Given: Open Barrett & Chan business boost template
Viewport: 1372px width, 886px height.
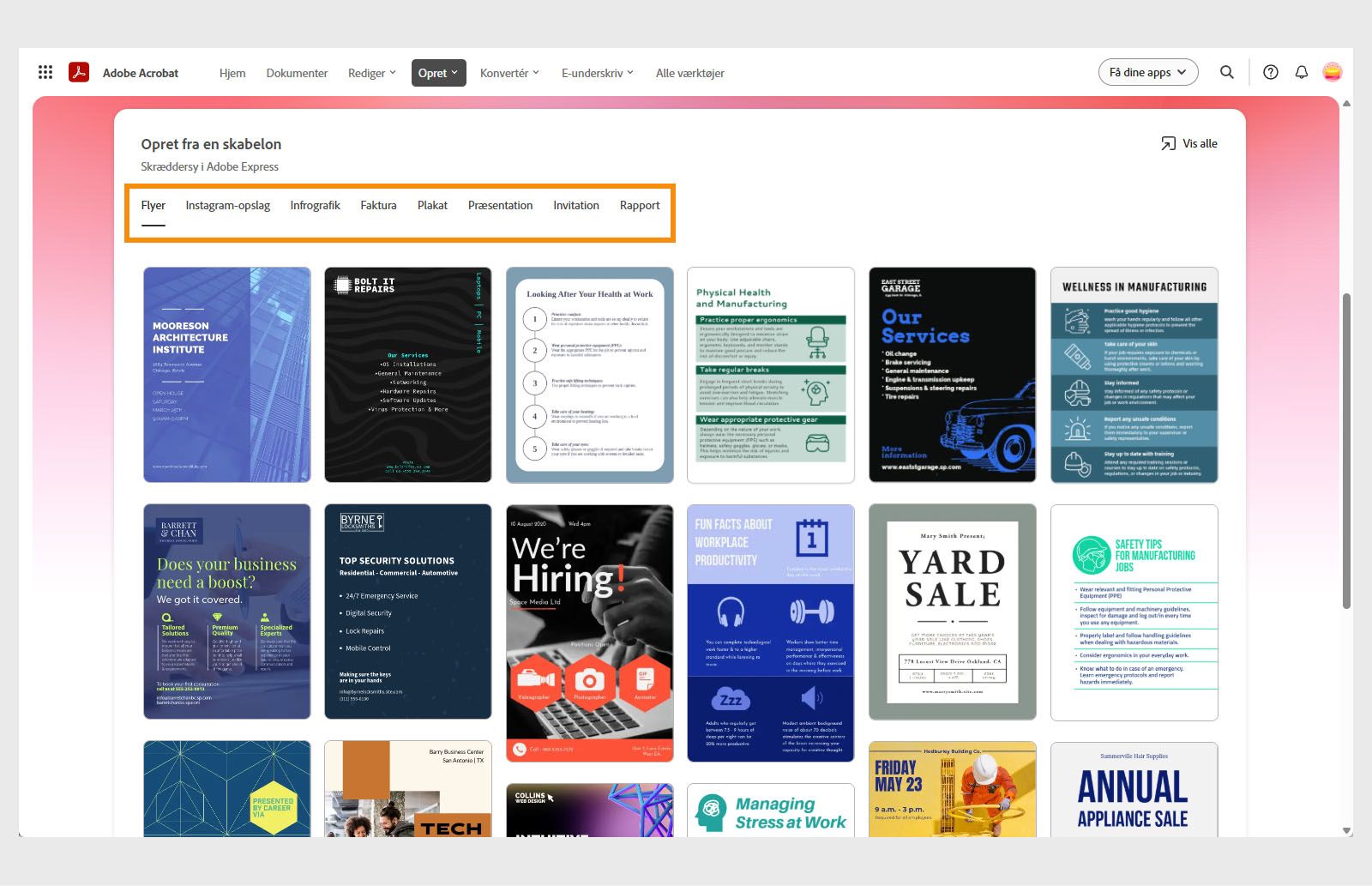Looking at the screenshot, I should coord(227,612).
